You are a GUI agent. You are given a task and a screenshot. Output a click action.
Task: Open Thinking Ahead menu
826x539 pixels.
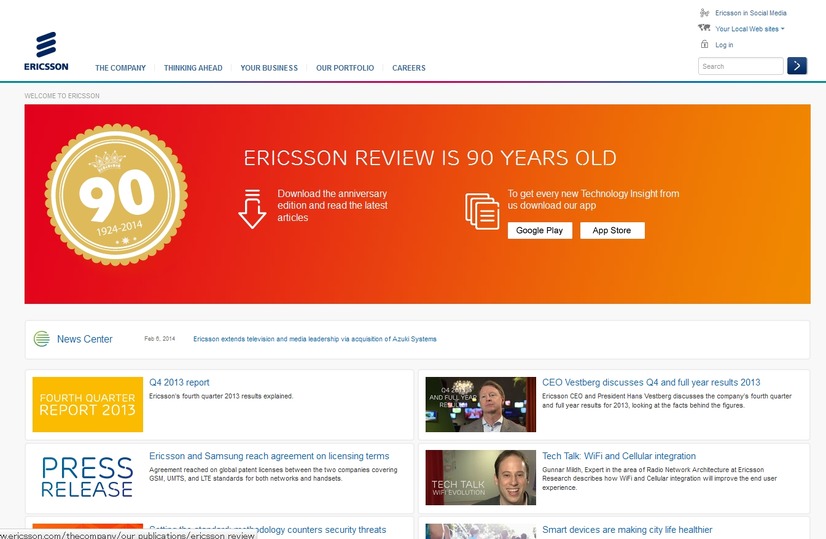[x=193, y=68]
